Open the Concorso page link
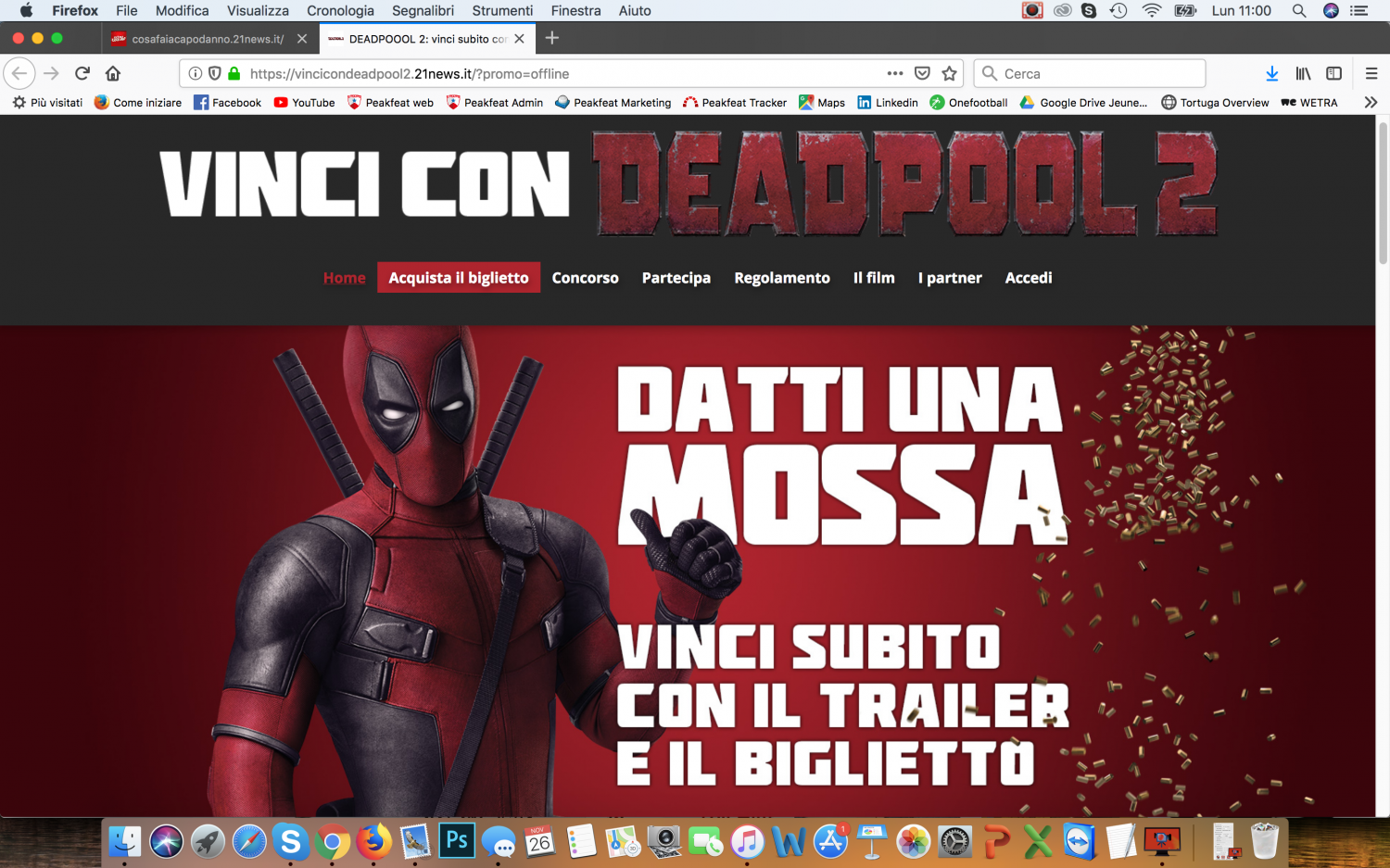Image resolution: width=1390 pixels, height=868 pixels. [x=585, y=278]
